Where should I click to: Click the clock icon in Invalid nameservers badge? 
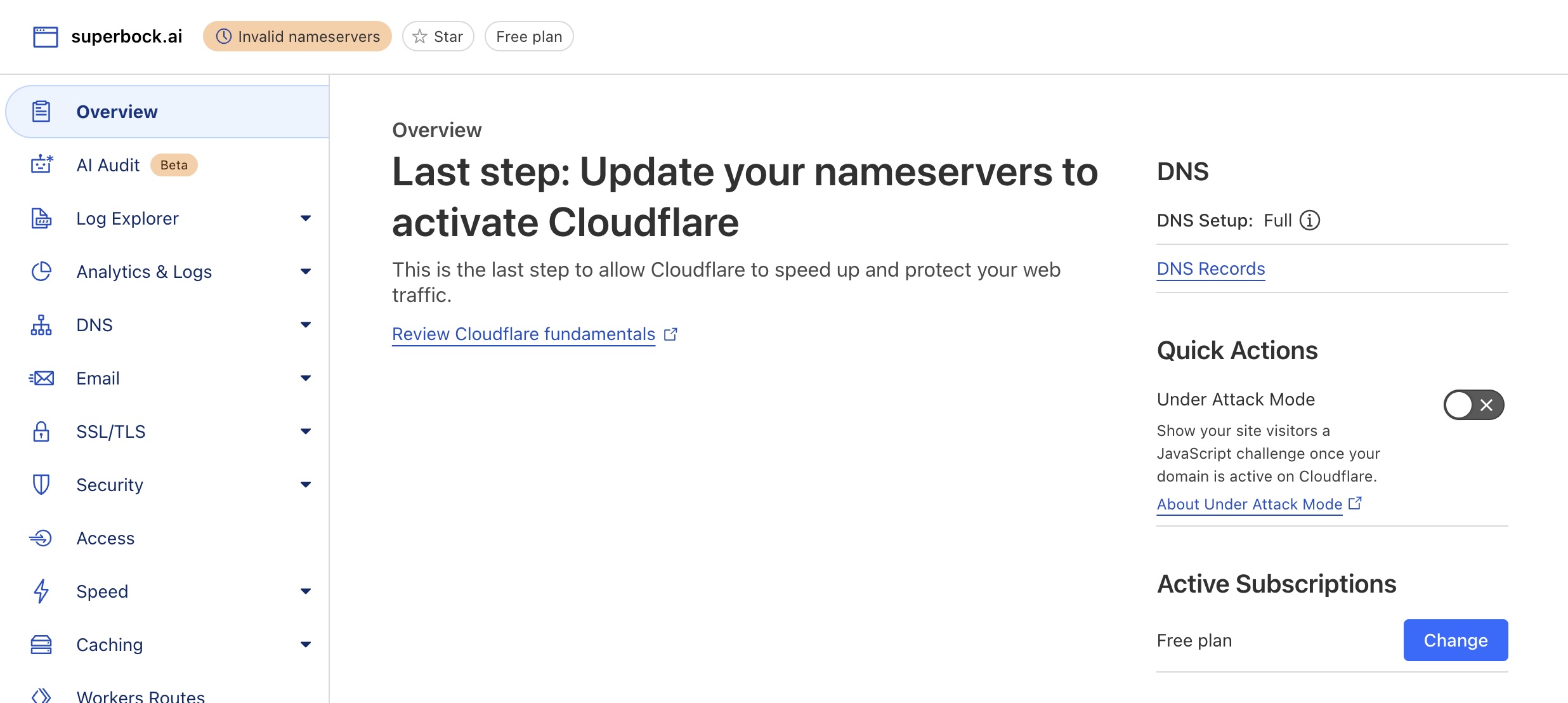coord(224,37)
